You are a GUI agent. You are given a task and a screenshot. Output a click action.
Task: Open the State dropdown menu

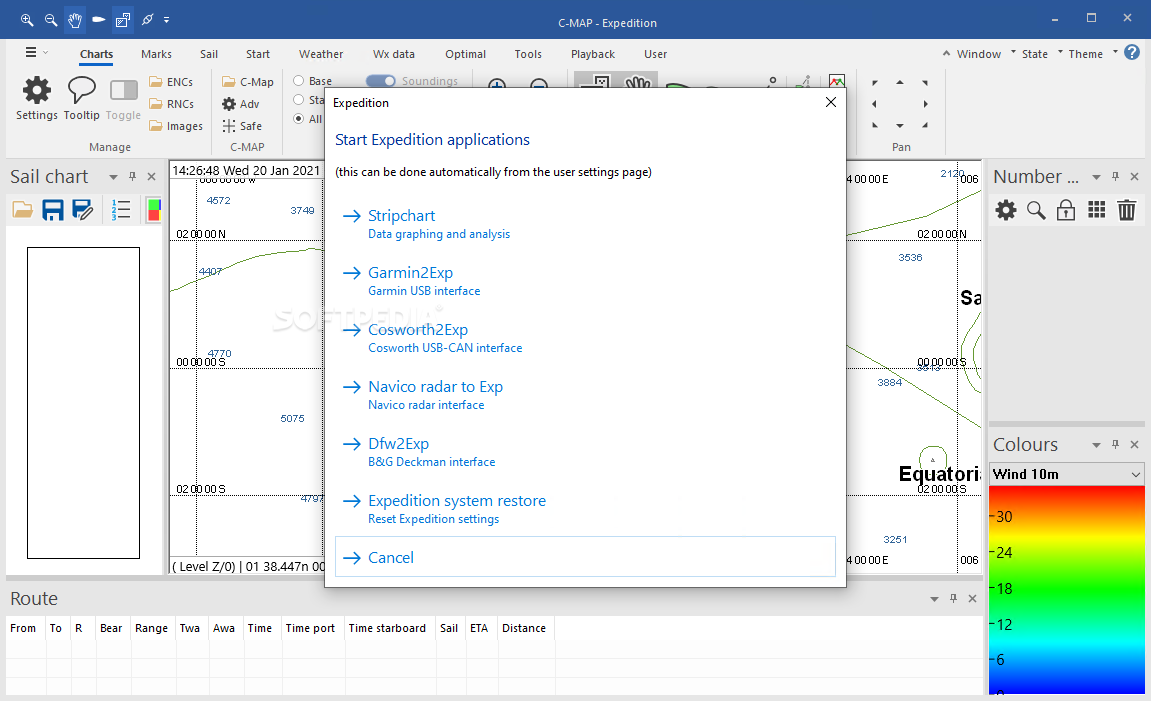point(1034,54)
